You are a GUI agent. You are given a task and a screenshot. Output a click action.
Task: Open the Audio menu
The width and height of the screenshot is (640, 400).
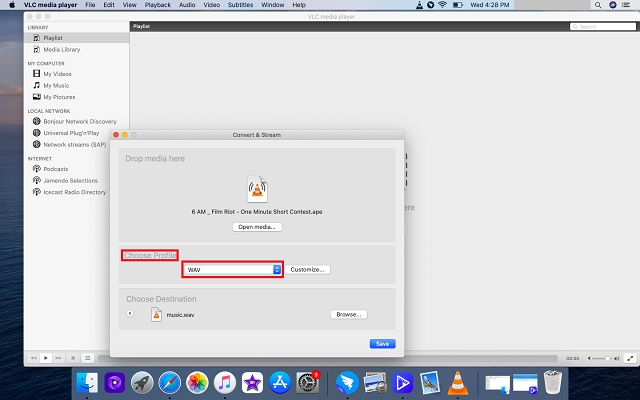point(187,5)
